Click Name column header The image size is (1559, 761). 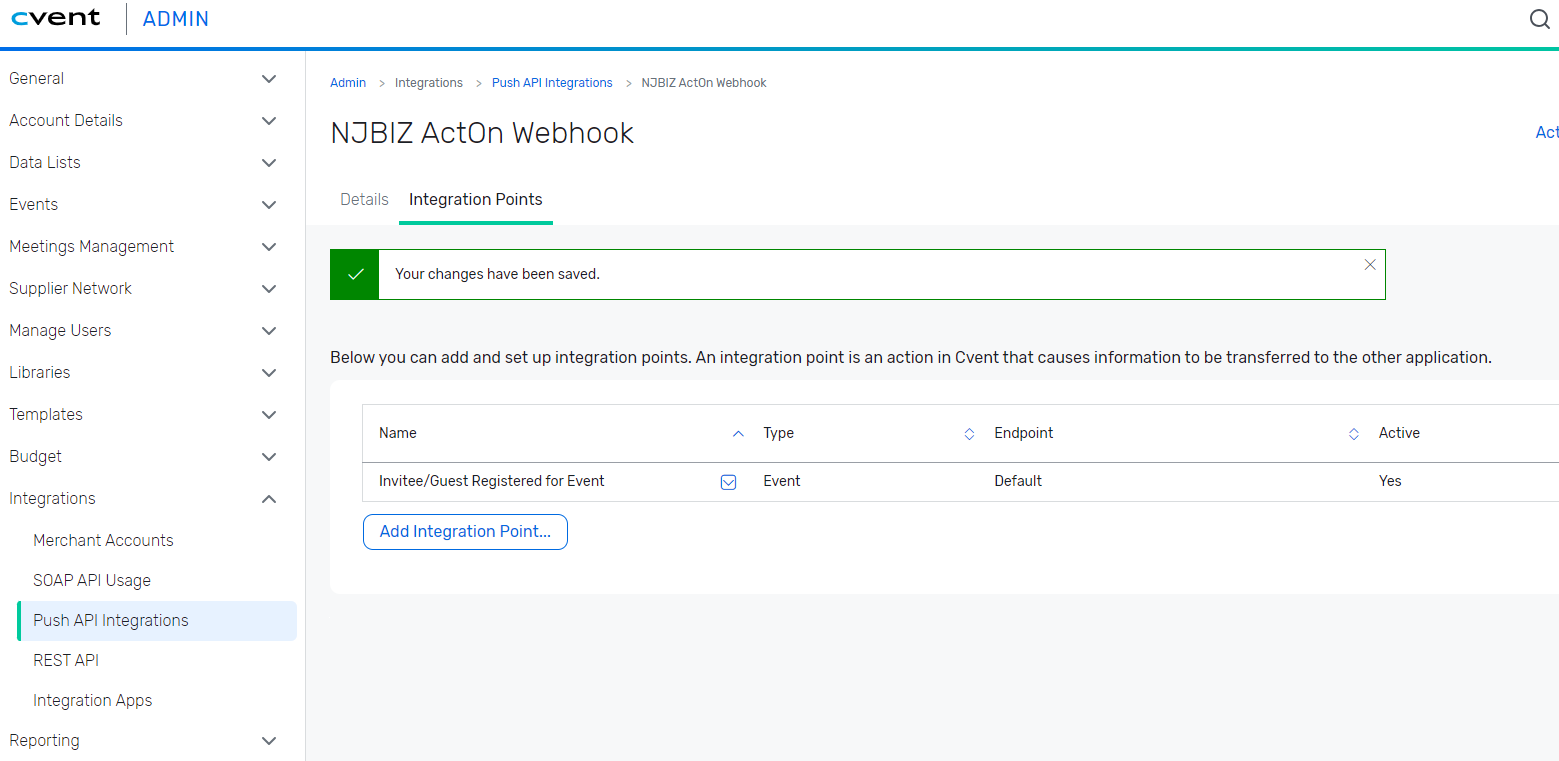(398, 433)
